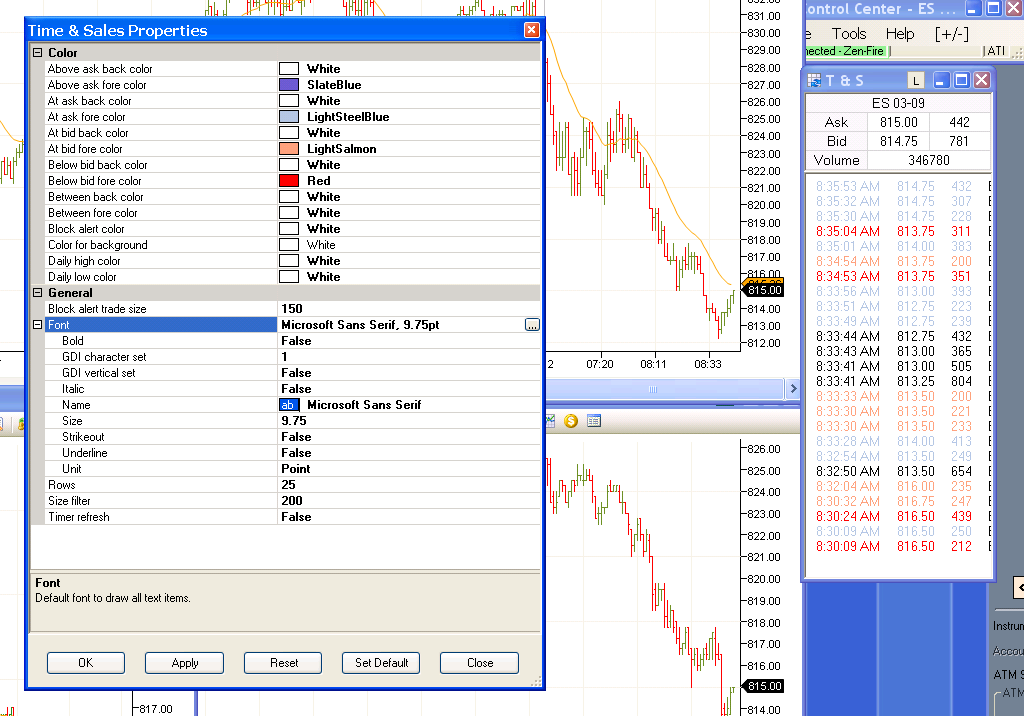
Task: Toggle the Bold value False
Action: pos(409,341)
